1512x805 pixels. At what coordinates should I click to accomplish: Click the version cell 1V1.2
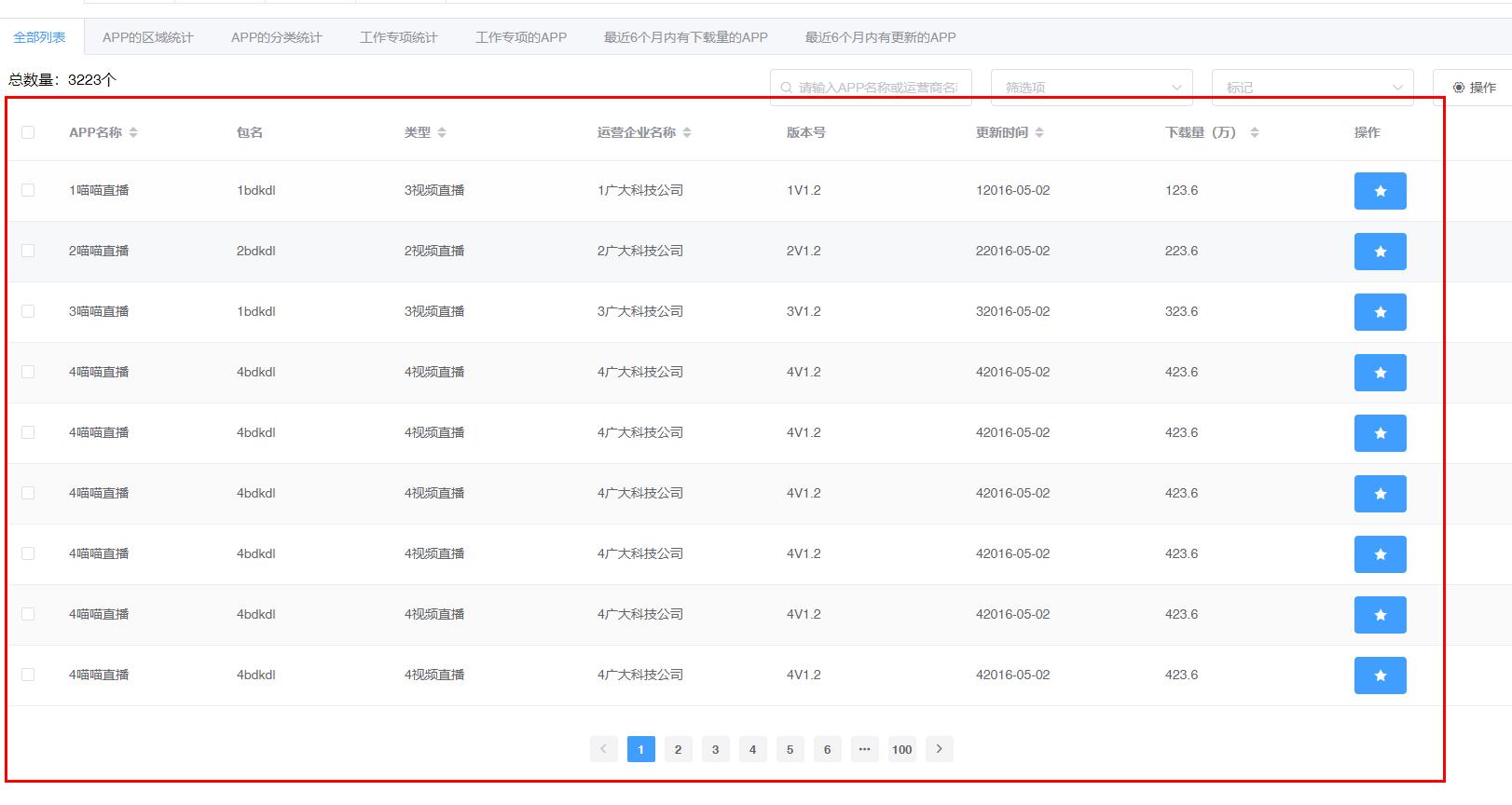pyautogui.click(x=804, y=190)
